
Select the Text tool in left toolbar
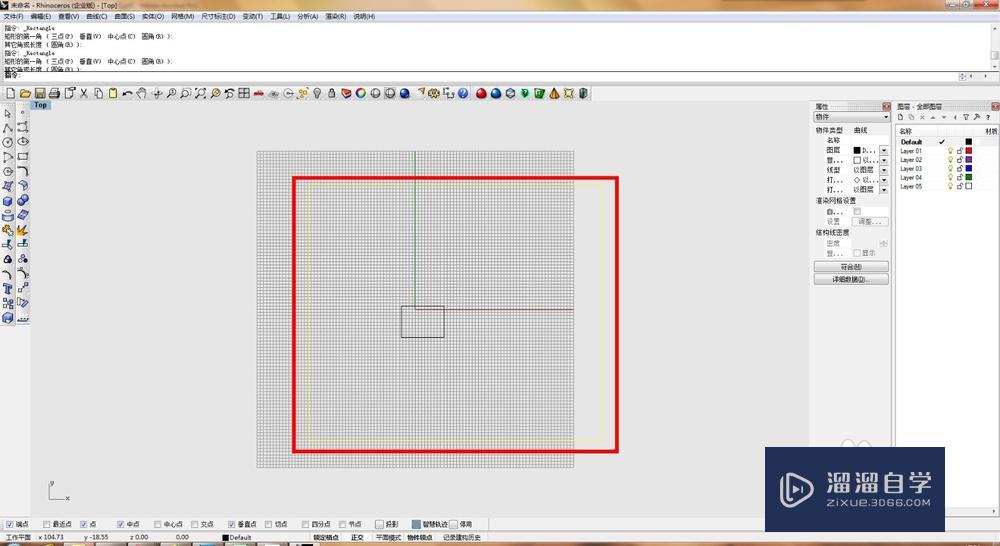tap(8, 289)
